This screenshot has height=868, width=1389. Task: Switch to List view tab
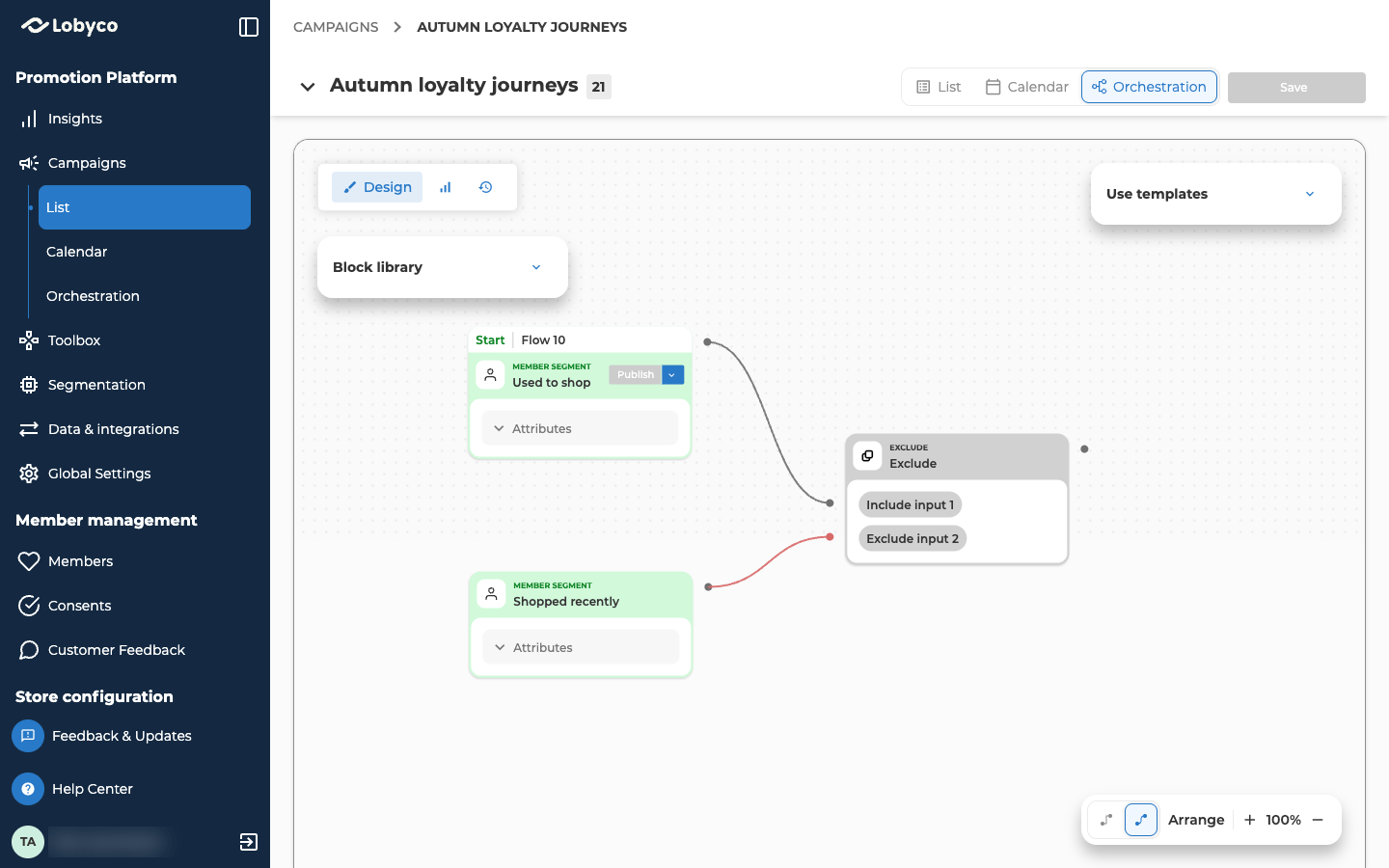pos(939,87)
